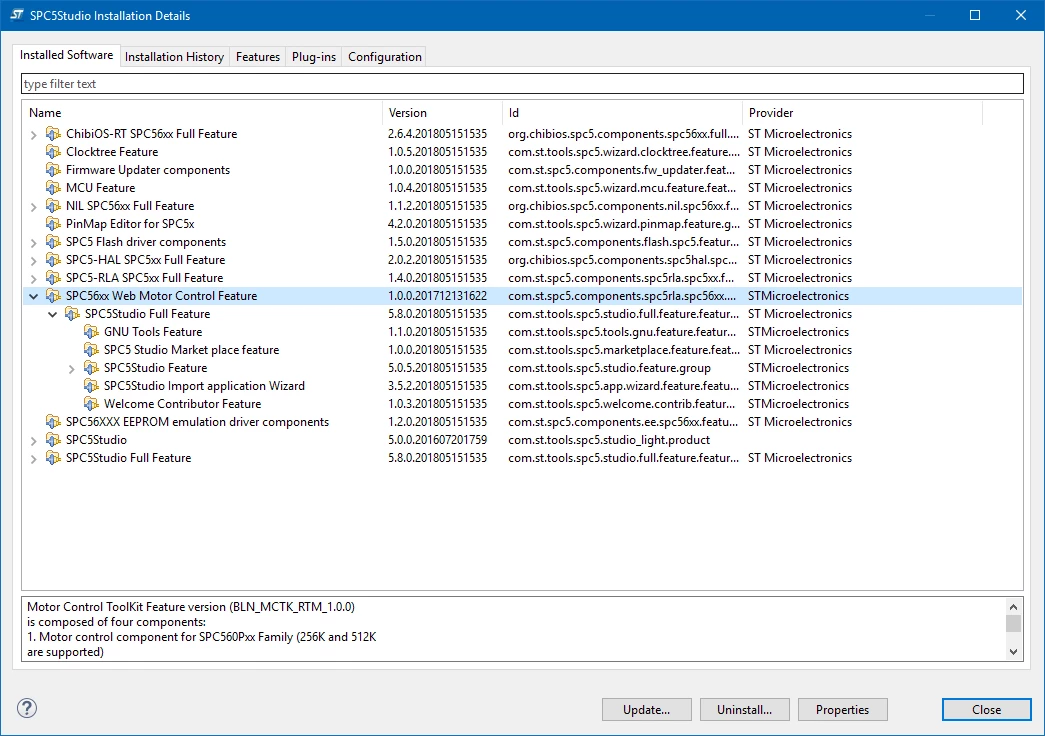The image size is (1045, 736).
Task: Expand SPC5 Flash driver components node
Action: coord(33,243)
